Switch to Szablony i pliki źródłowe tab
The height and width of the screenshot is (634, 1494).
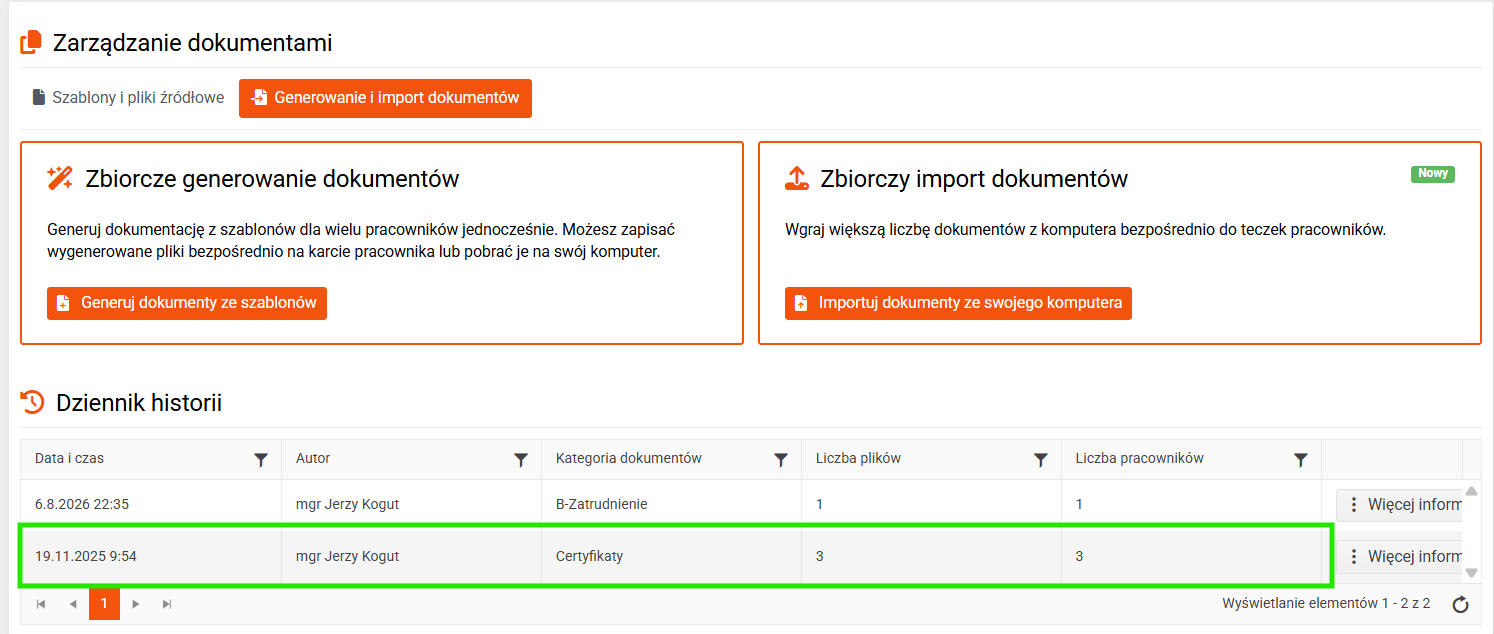click(128, 98)
